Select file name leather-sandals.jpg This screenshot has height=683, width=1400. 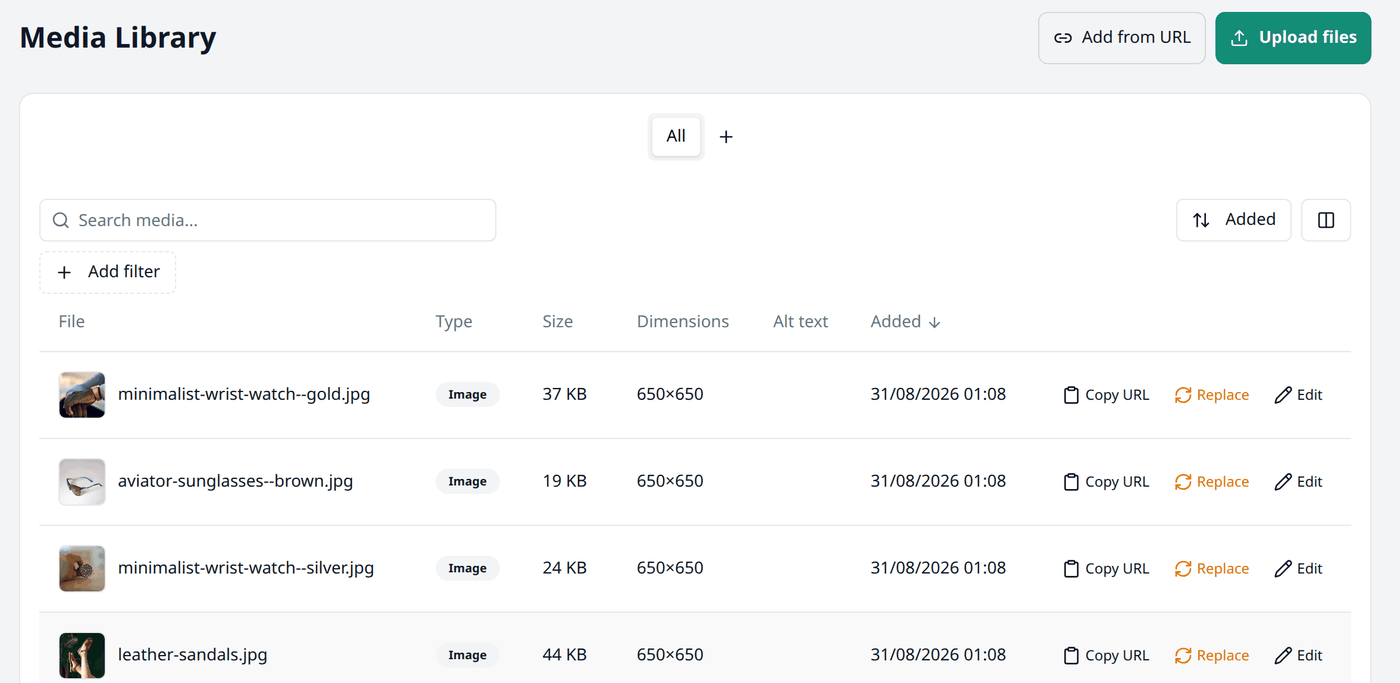click(x=193, y=656)
